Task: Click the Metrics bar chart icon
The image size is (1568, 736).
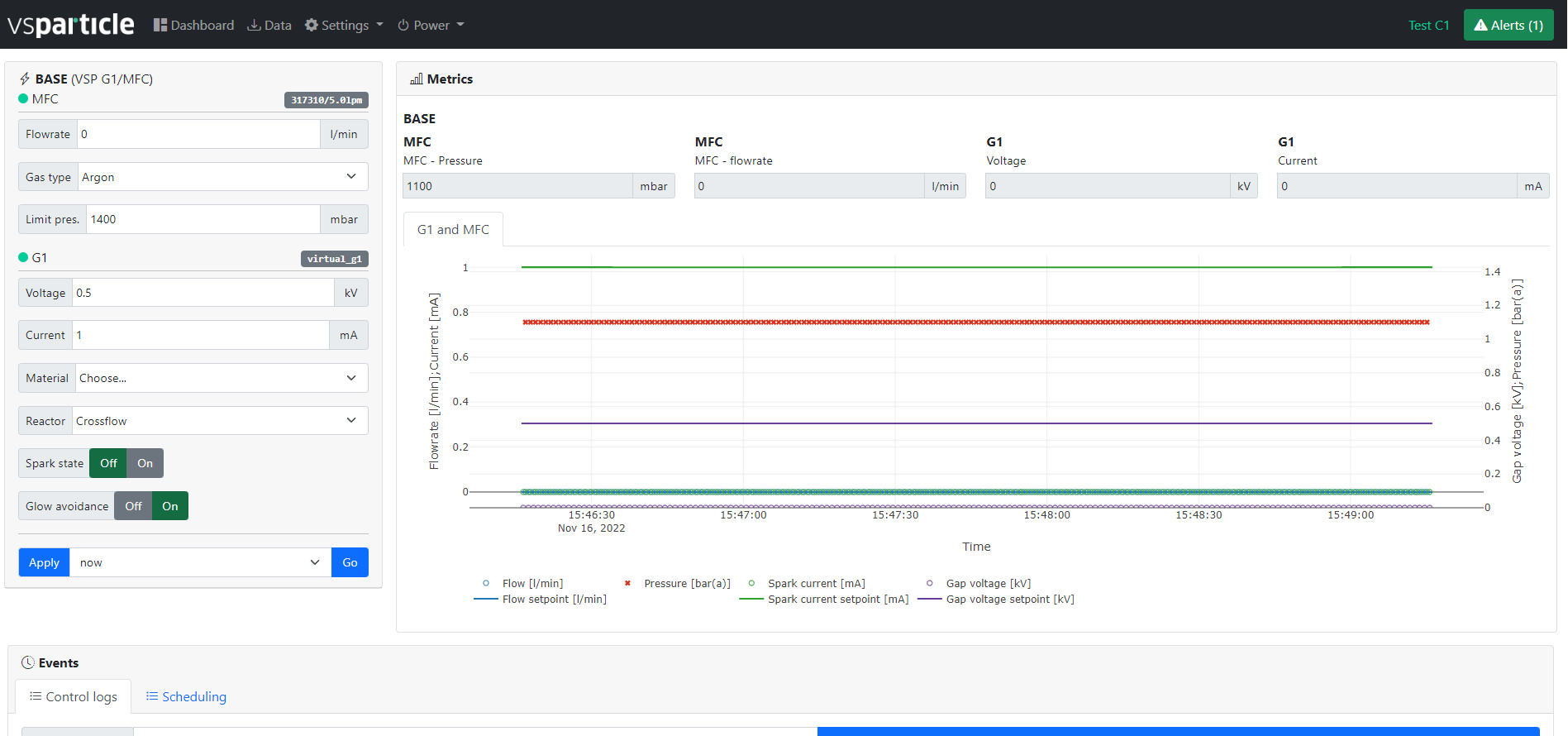Action: [417, 79]
